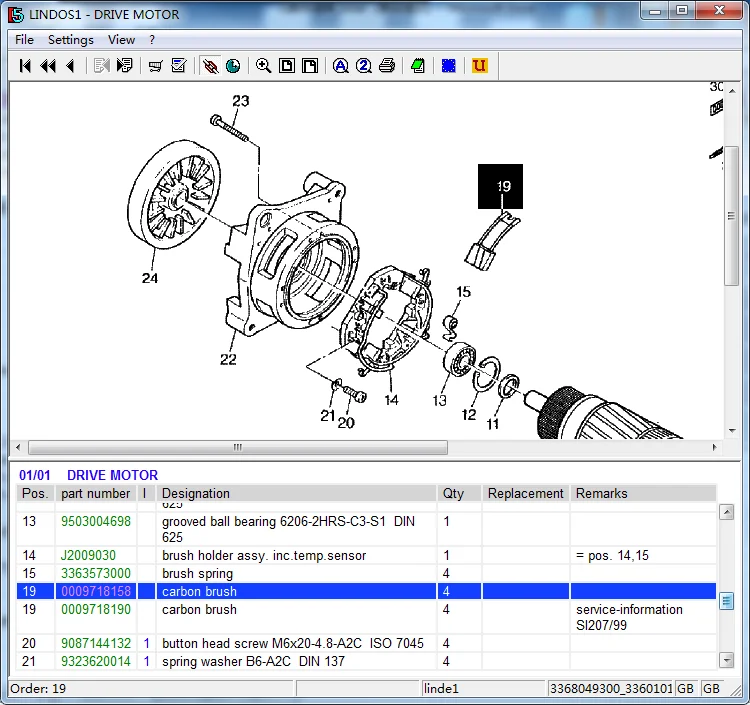Click callout 23 on the diagram
750x705 pixels.
pyautogui.click(x=241, y=101)
